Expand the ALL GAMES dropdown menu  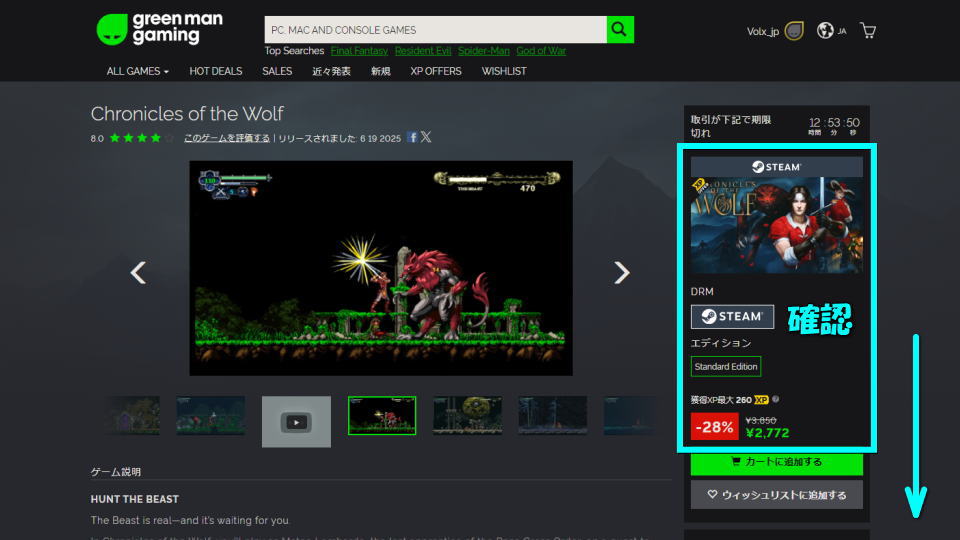[x=137, y=71]
